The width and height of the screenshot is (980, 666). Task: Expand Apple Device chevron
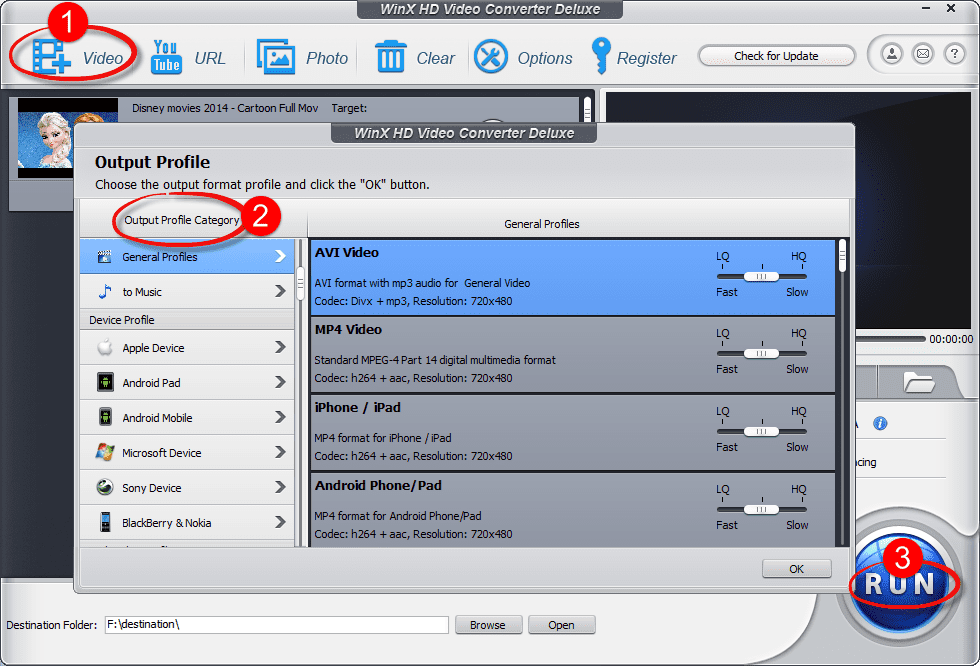280,347
